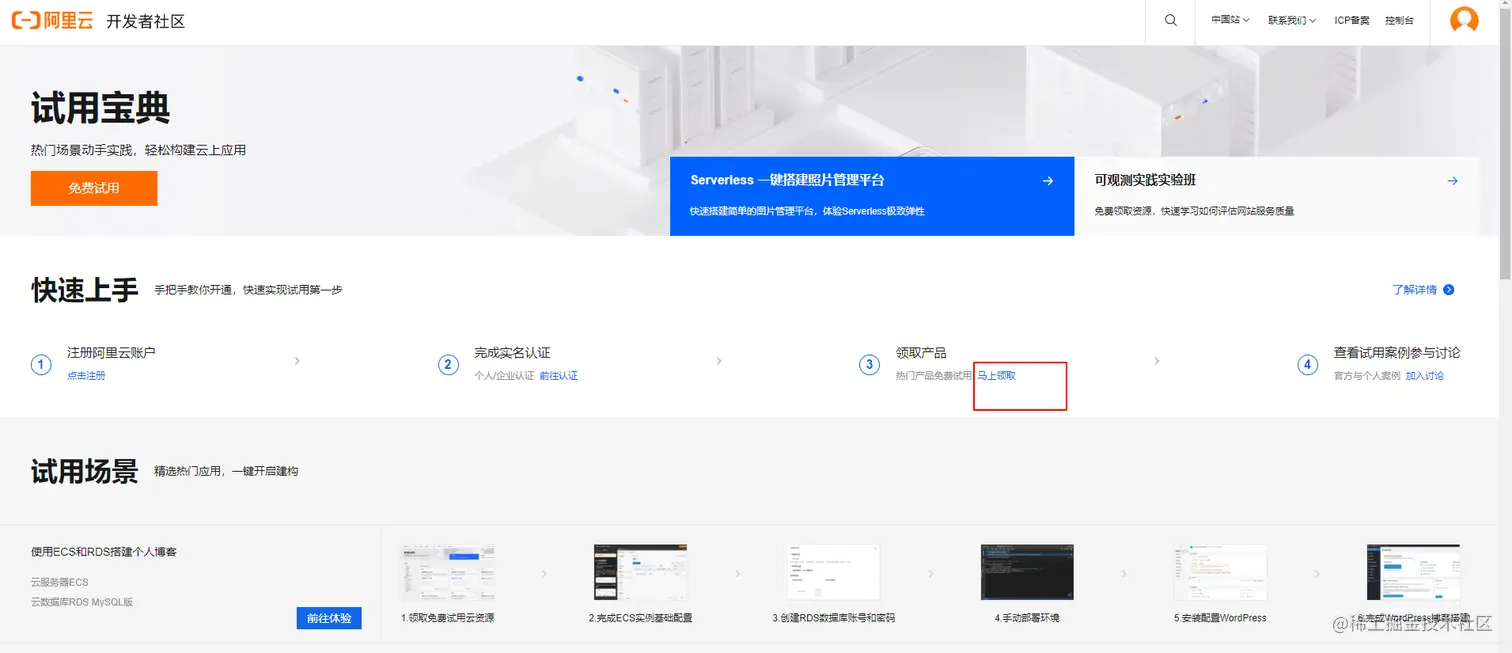
Task: Click the 前往认证 link
Action: (558, 376)
